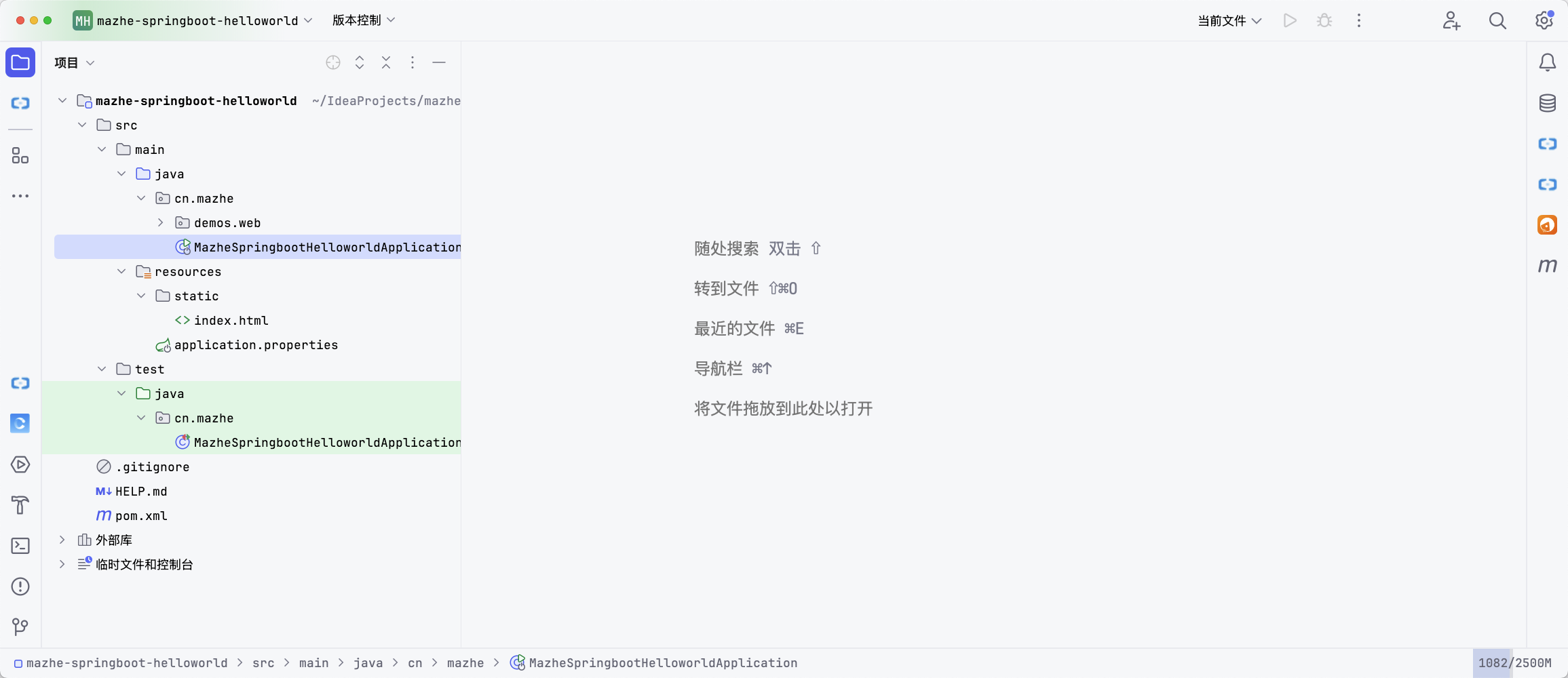Collapse the static folder chevron
1568x678 pixels.
141,296
